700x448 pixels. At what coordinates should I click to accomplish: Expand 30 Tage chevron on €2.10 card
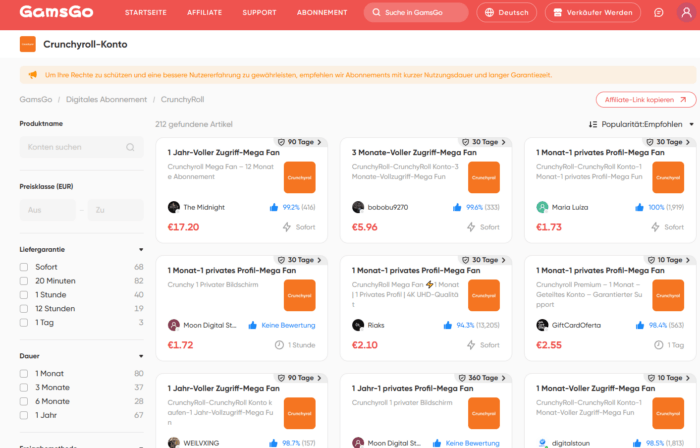pos(504,260)
